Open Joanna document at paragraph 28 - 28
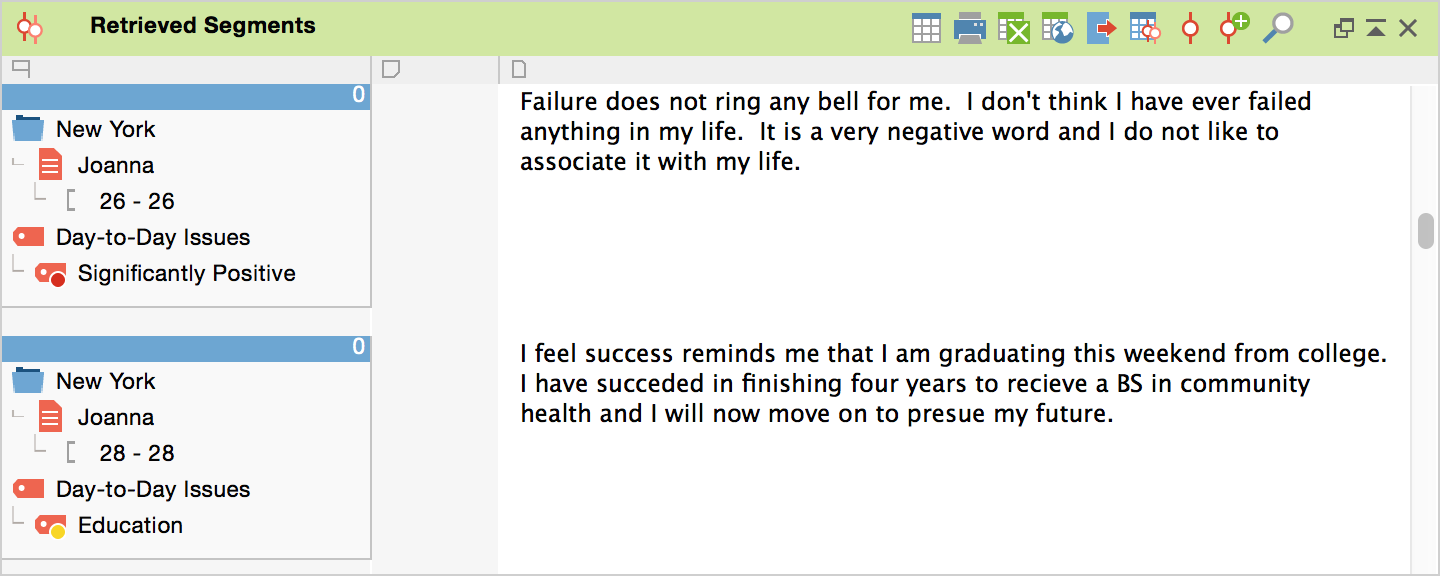Image resolution: width=1440 pixels, height=576 pixels. (x=137, y=454)
